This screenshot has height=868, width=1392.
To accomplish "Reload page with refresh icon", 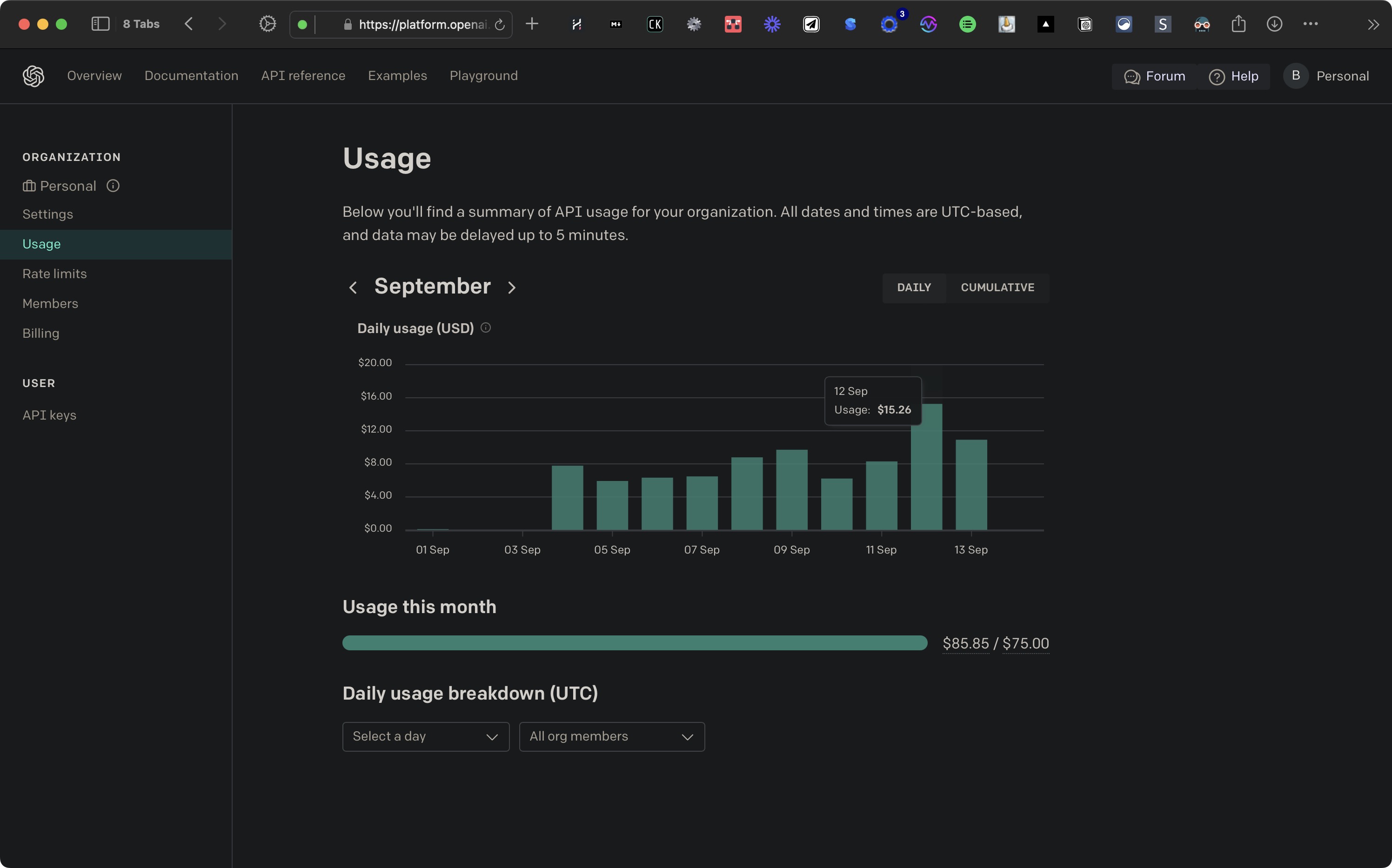I will (x=500, y=24).
